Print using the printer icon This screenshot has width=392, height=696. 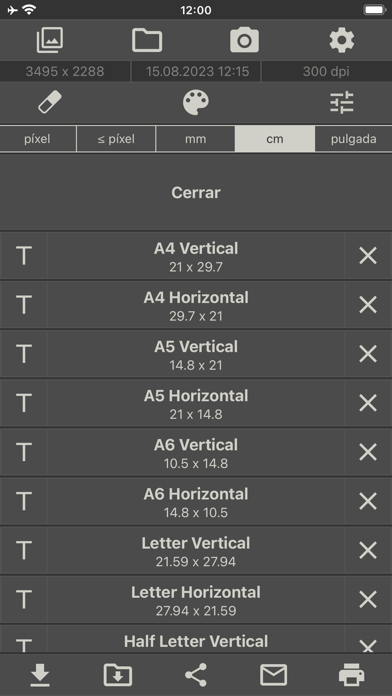point(352,675)
